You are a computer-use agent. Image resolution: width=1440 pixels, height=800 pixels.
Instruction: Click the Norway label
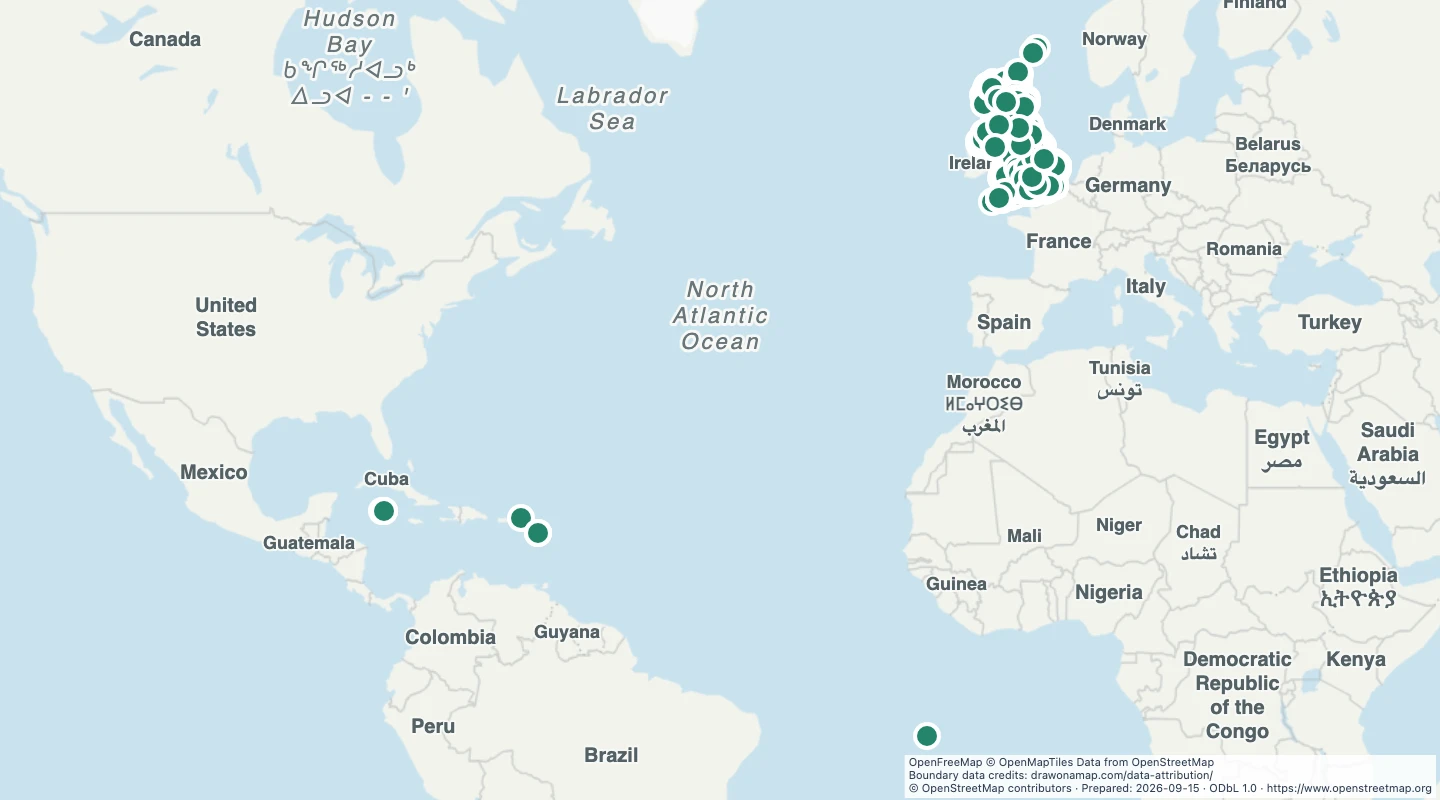(x=1114, y=39)
